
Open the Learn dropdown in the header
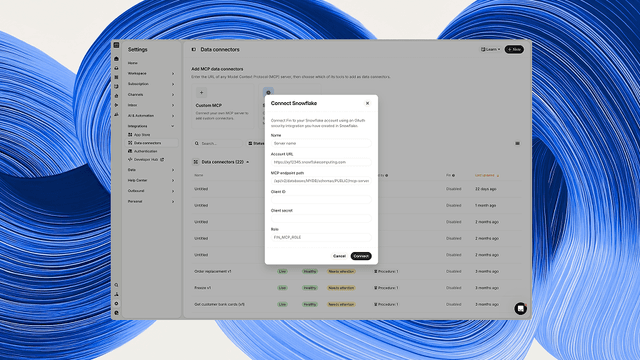pos(490,49)
